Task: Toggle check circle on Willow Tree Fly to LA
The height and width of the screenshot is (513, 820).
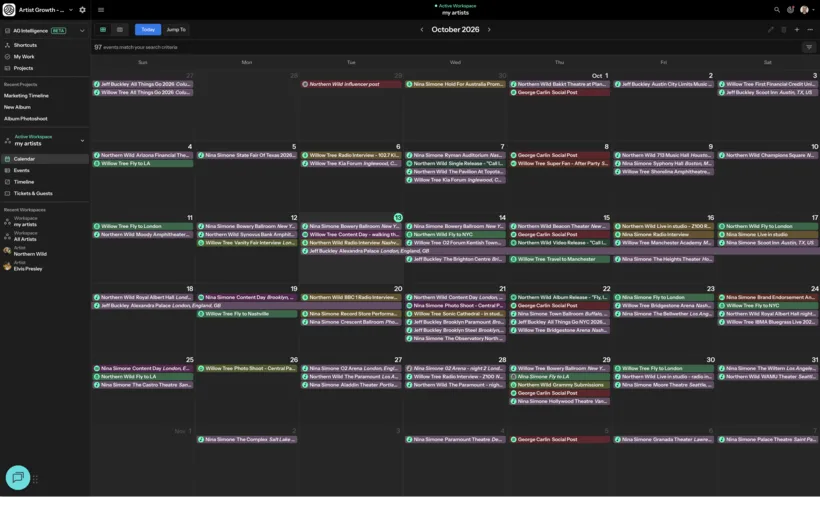Action: point(97,164)
